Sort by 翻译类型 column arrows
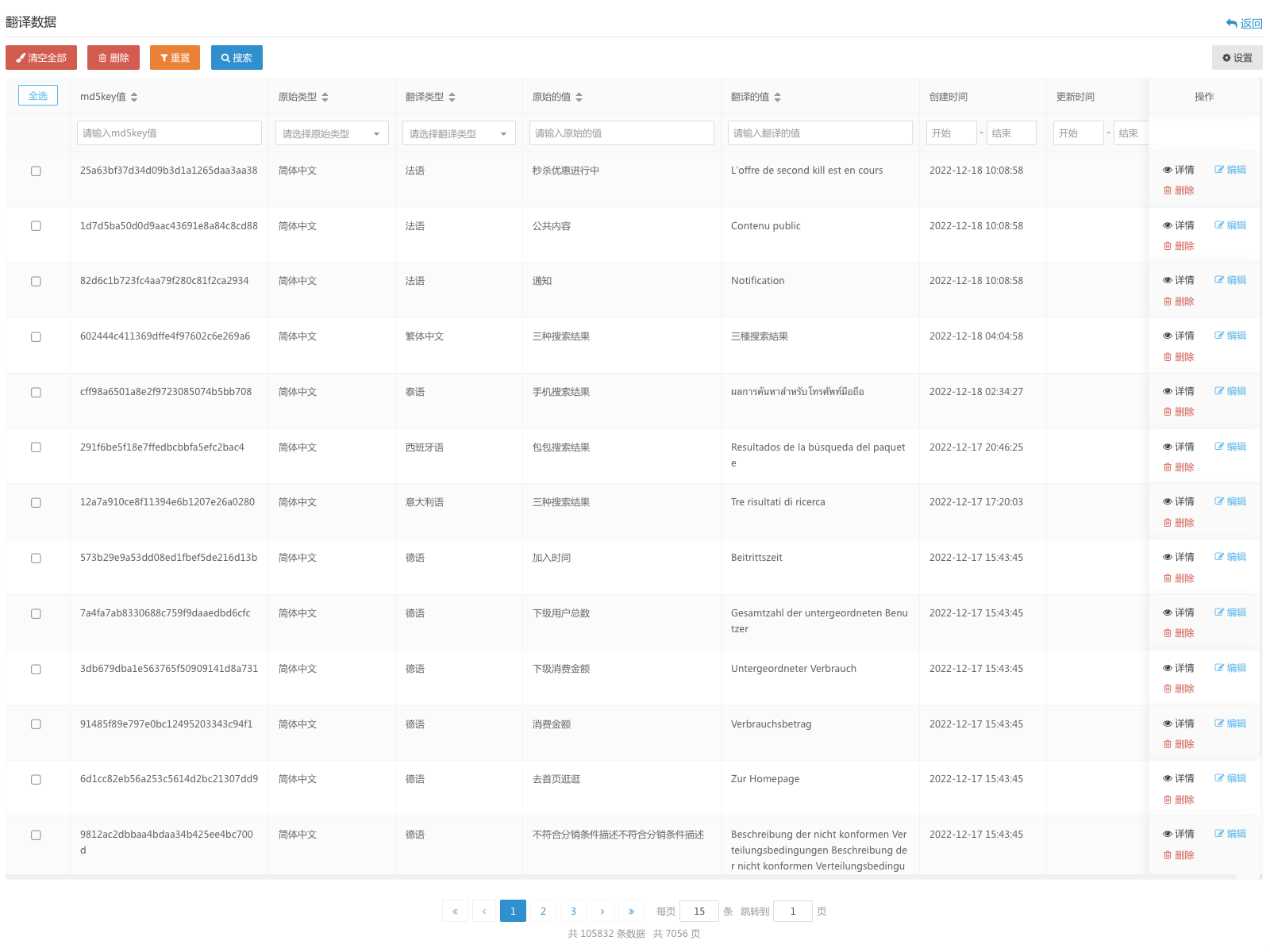The width and height of the screenshot is (1270, 952). pyautogui.click(x=452, y=97)
